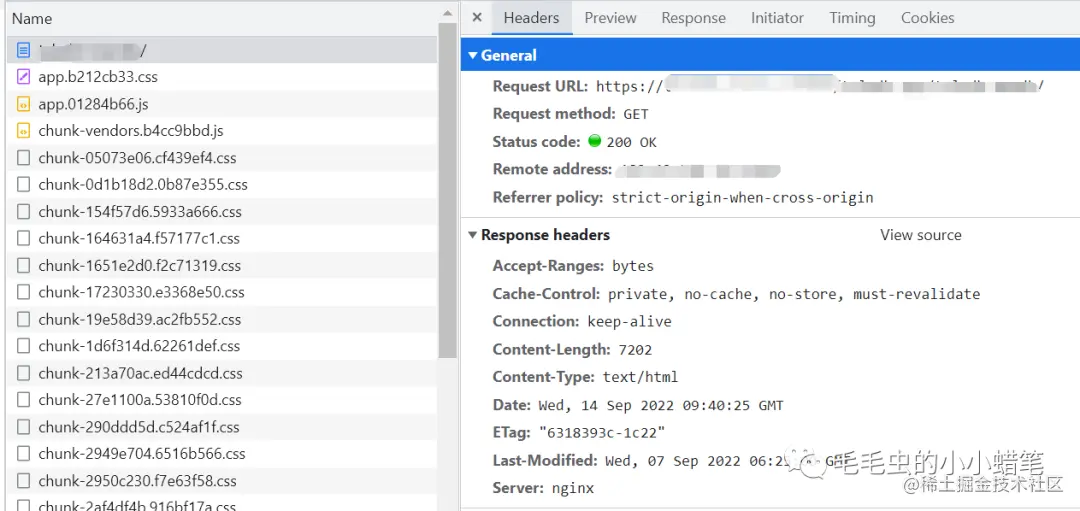Image resolution: width=1080 pixels, height=511 pixels.
Task: Select the chunk-vendors.b4cc9bbd.js request
Action: point(221,131)
